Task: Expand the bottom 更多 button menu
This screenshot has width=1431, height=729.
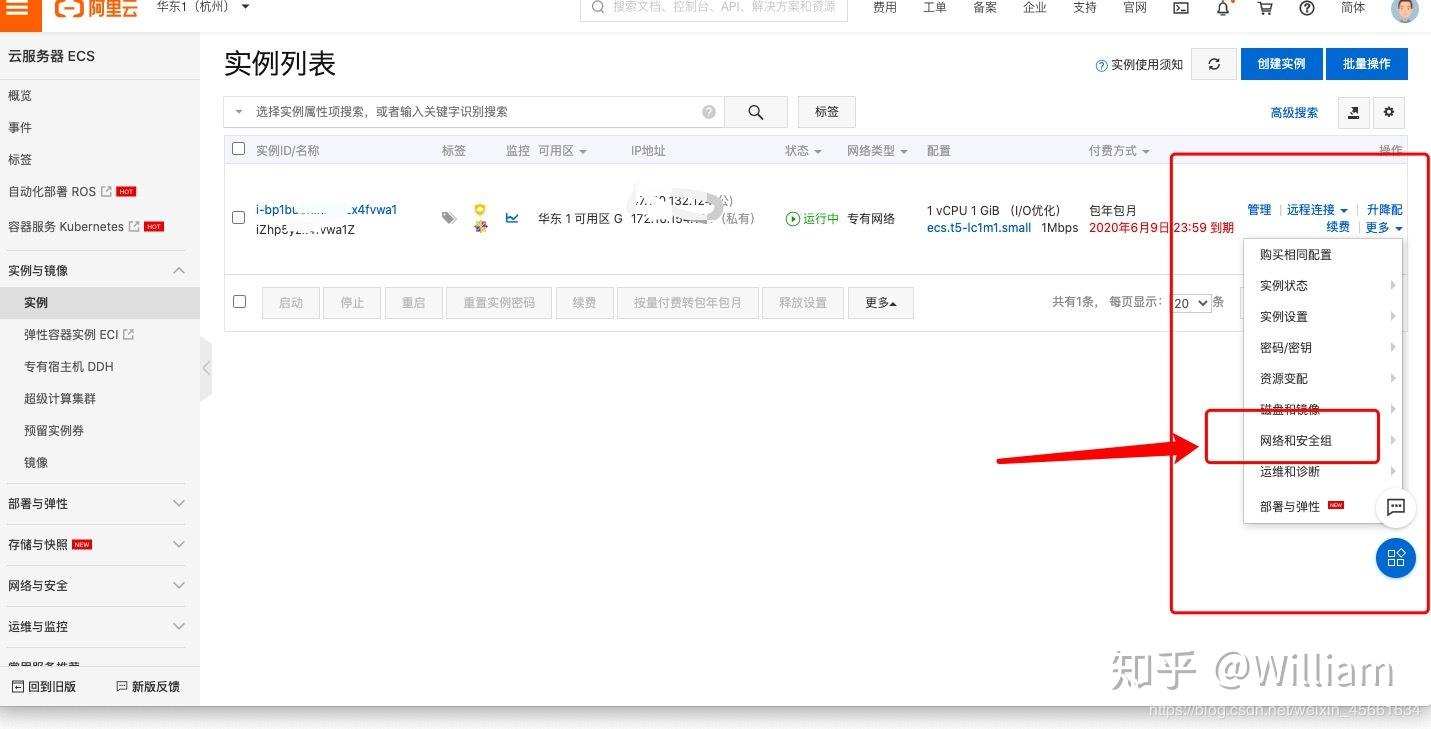Action: [x=881, y=303]
